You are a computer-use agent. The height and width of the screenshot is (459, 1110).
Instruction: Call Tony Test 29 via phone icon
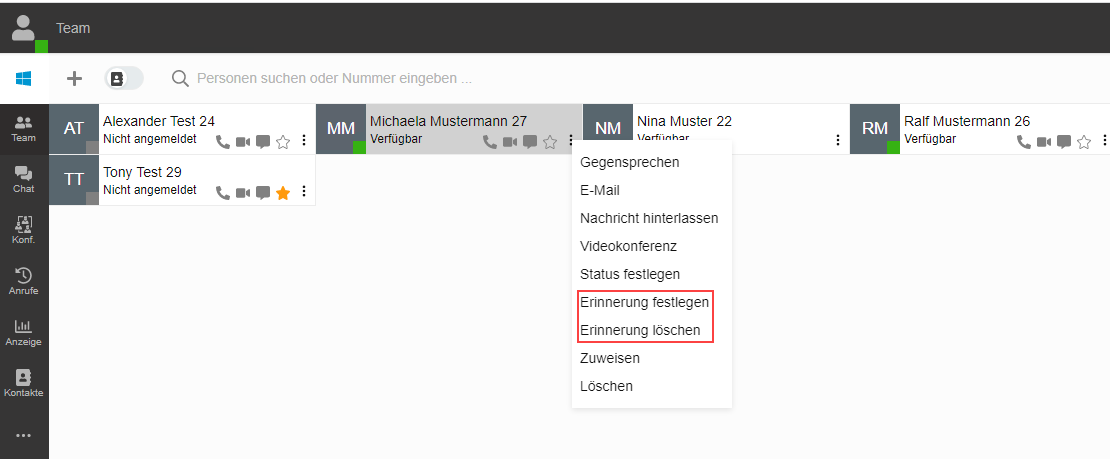click(x=223, y=193)
